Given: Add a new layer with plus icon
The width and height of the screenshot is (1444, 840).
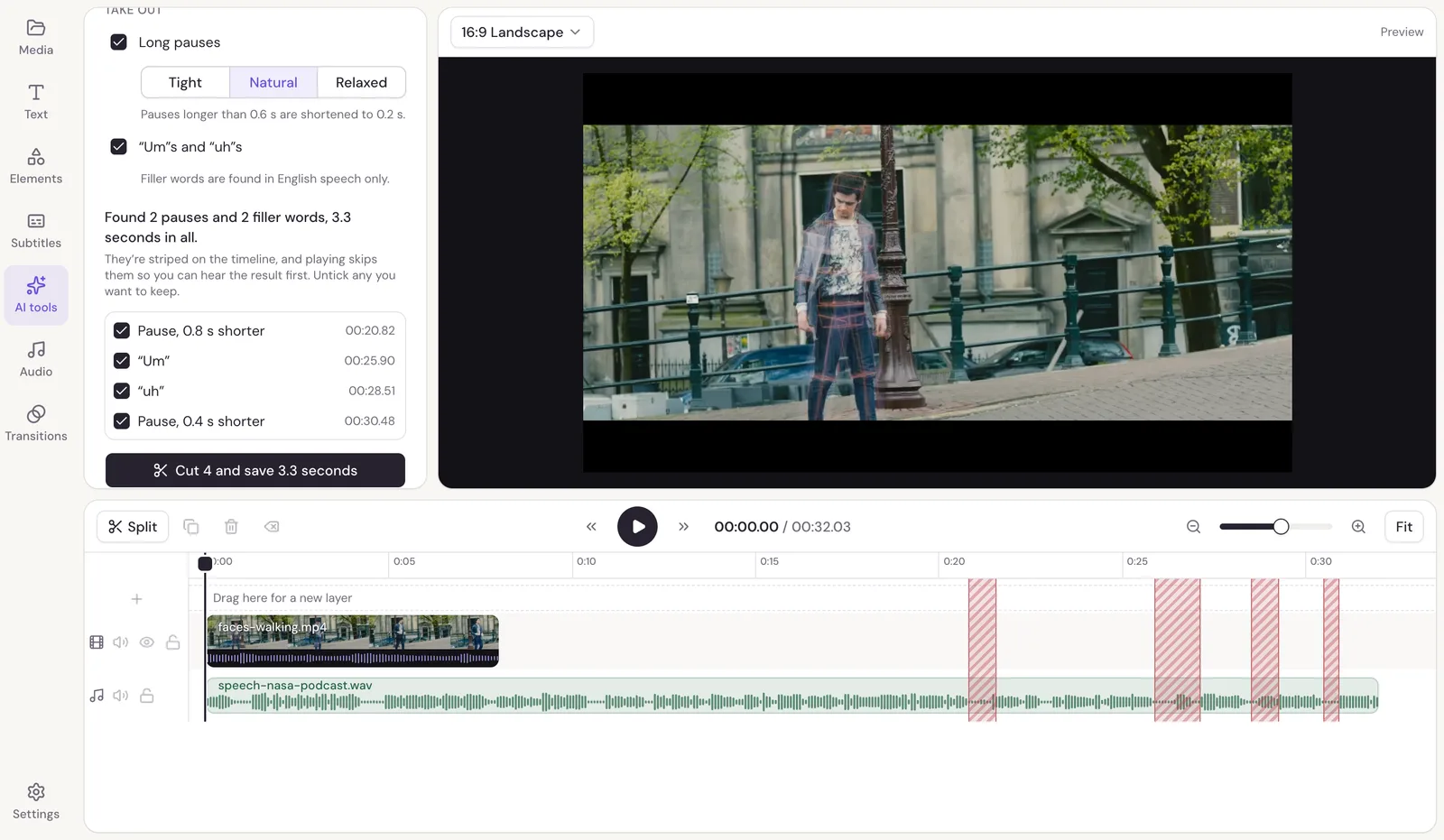Looking at the screenshot, I should [x=137, y=599].
